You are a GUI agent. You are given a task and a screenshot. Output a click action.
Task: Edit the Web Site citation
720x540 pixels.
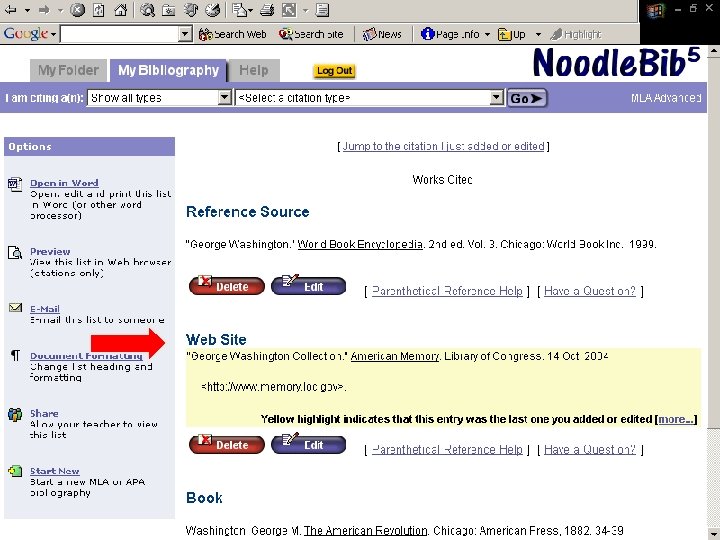pyautogui.click(x=309, y=444)
